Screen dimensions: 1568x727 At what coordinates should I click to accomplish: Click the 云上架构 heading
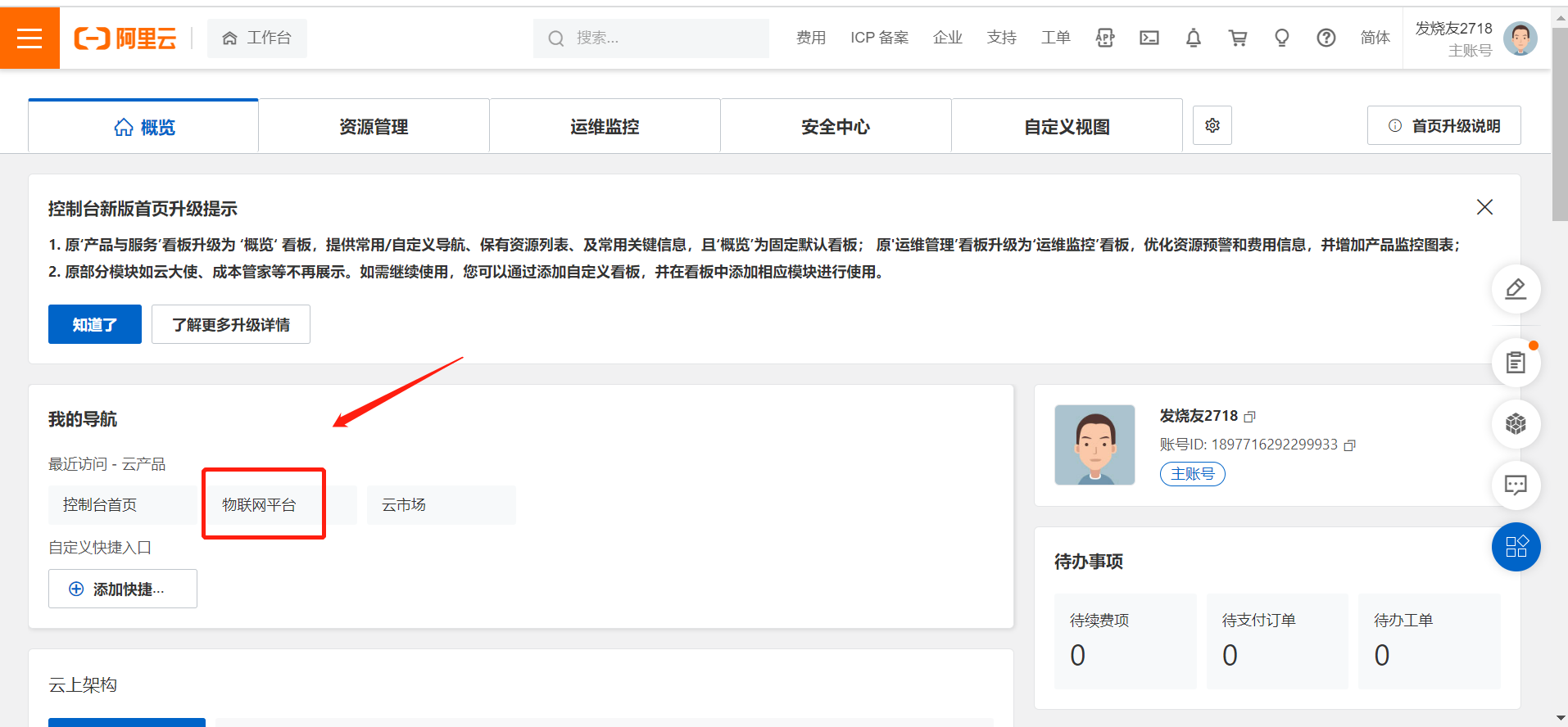pyautogui.click(x=83, y=684)
